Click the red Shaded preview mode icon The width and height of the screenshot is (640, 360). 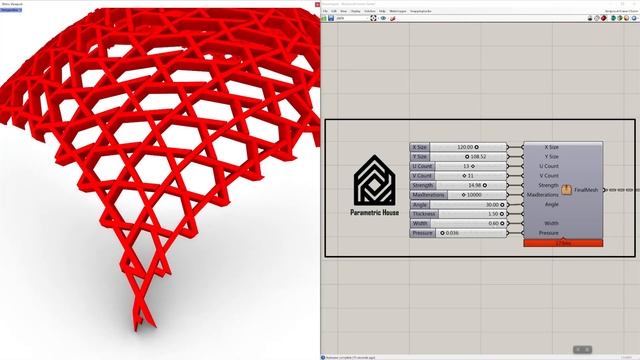coord(604,18)
